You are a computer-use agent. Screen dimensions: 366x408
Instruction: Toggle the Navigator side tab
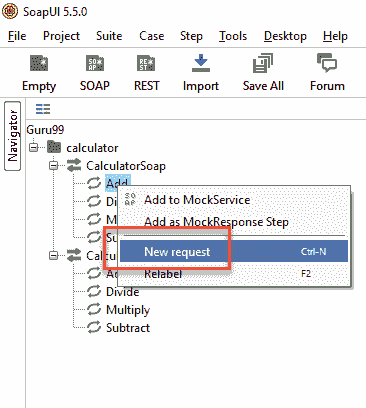click(13, 136)
